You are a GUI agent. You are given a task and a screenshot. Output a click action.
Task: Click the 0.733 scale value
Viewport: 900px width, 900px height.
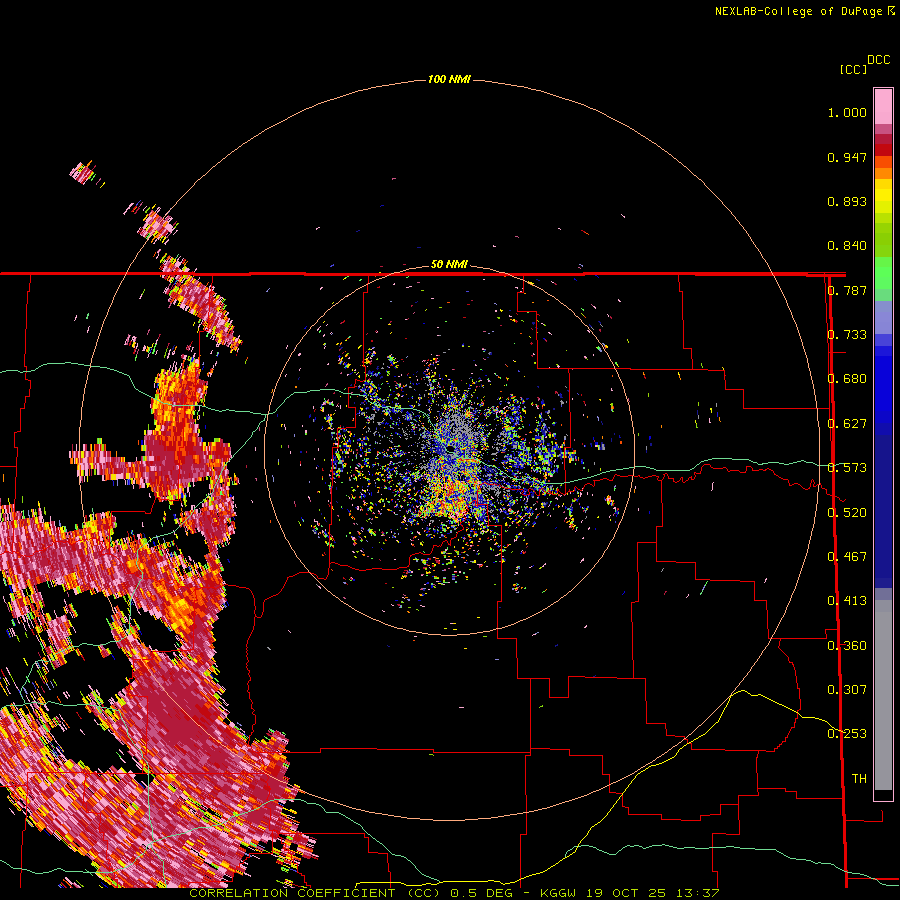coord(847,335)
